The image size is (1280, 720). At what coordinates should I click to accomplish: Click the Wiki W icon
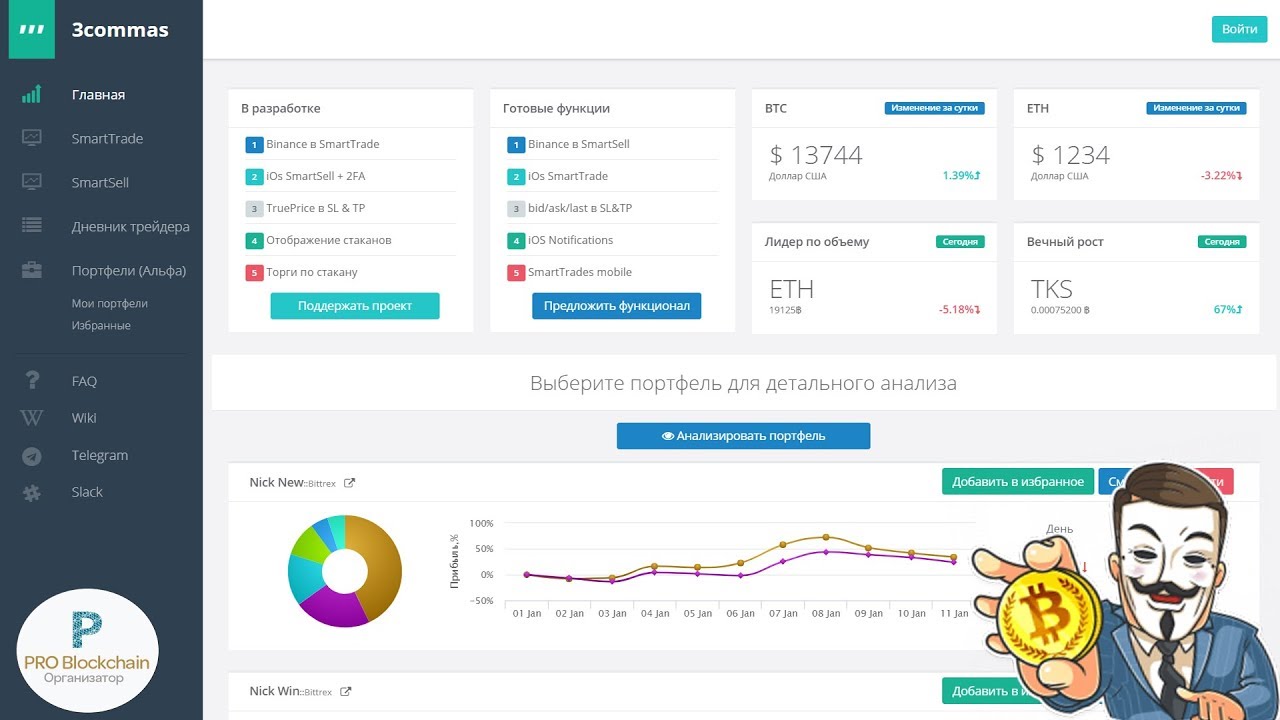pyautogui.click(x=32, y=418)
